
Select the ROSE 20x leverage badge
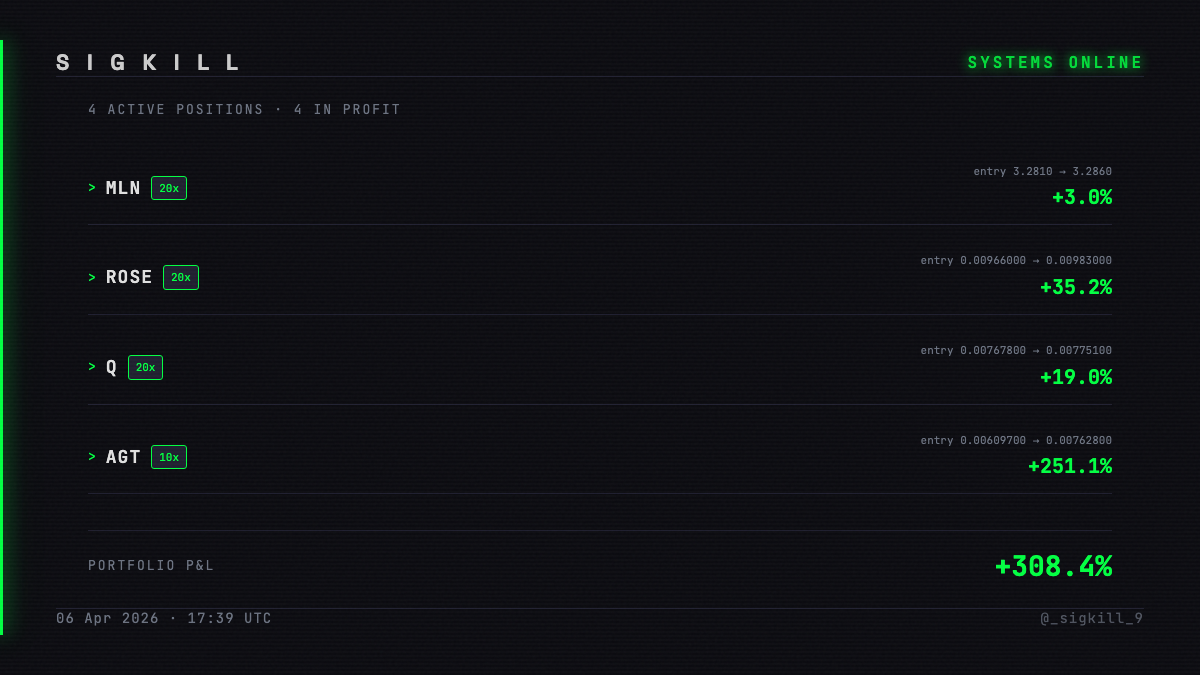point(181,278)
